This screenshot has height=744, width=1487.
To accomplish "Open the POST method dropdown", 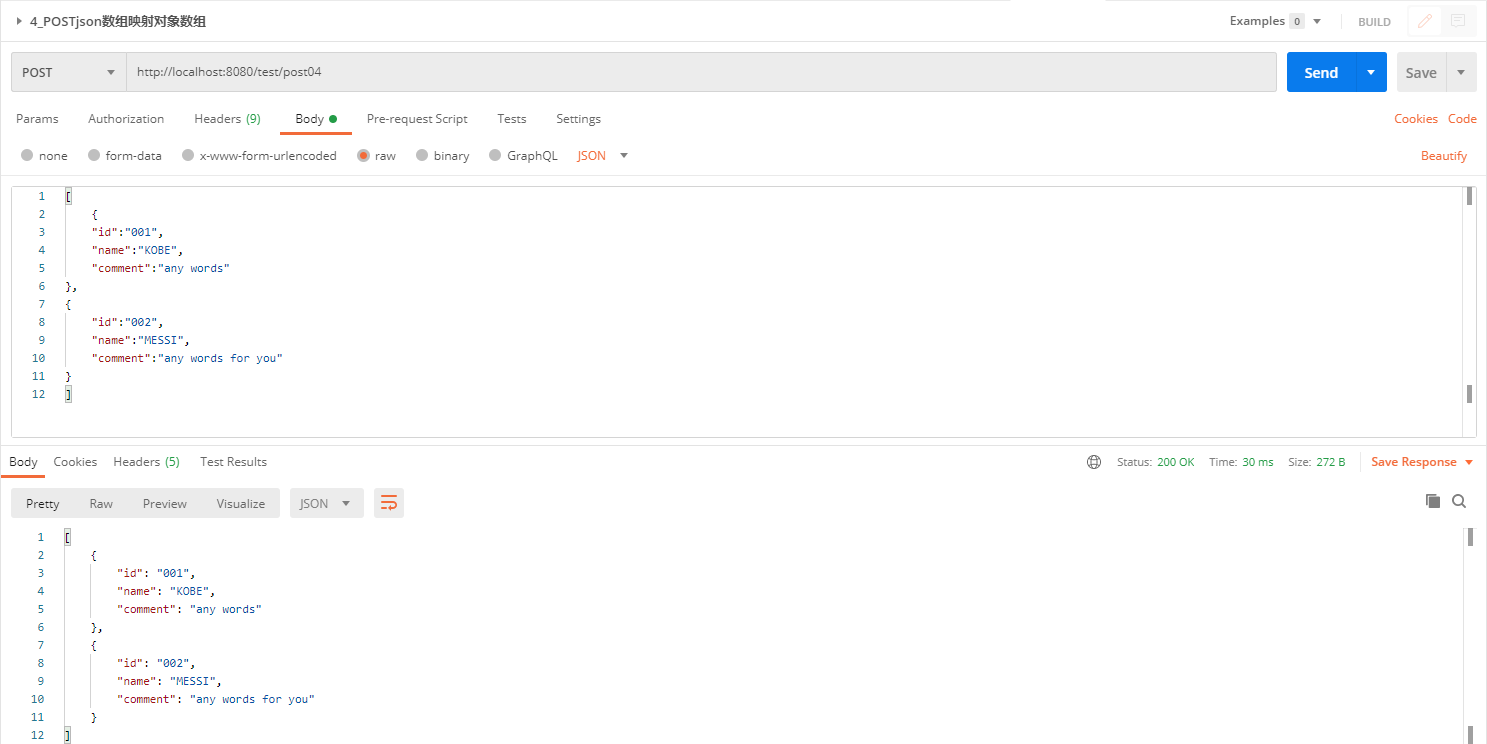I will [67, 72].
